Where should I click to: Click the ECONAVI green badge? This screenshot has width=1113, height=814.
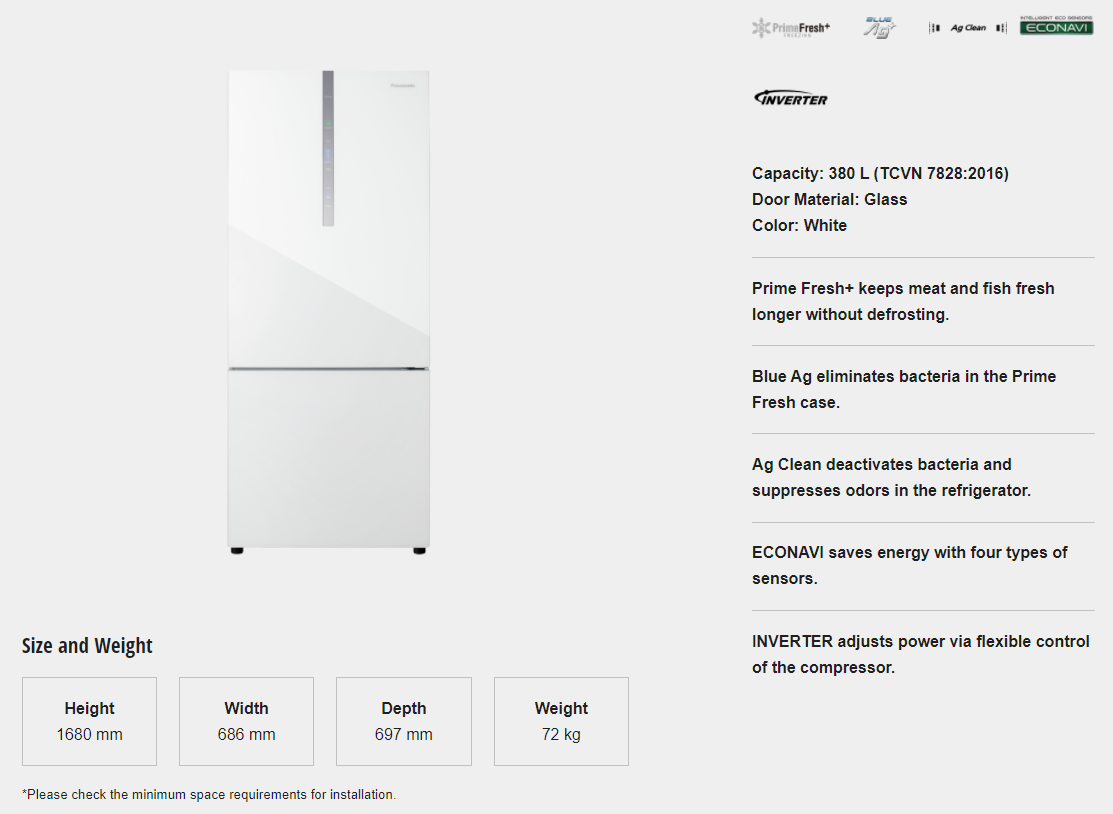1056,27
